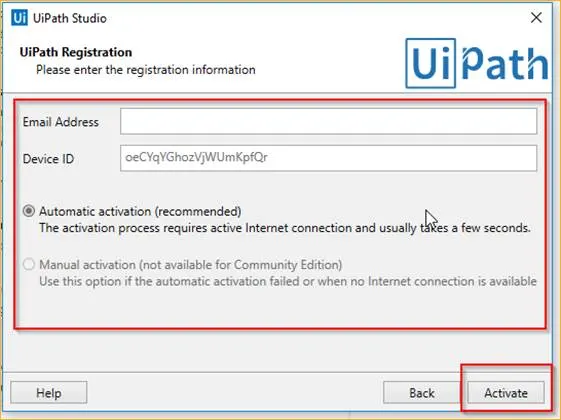Click the Email Address label
Screen dimensions: 561x420
pos(60,122)
